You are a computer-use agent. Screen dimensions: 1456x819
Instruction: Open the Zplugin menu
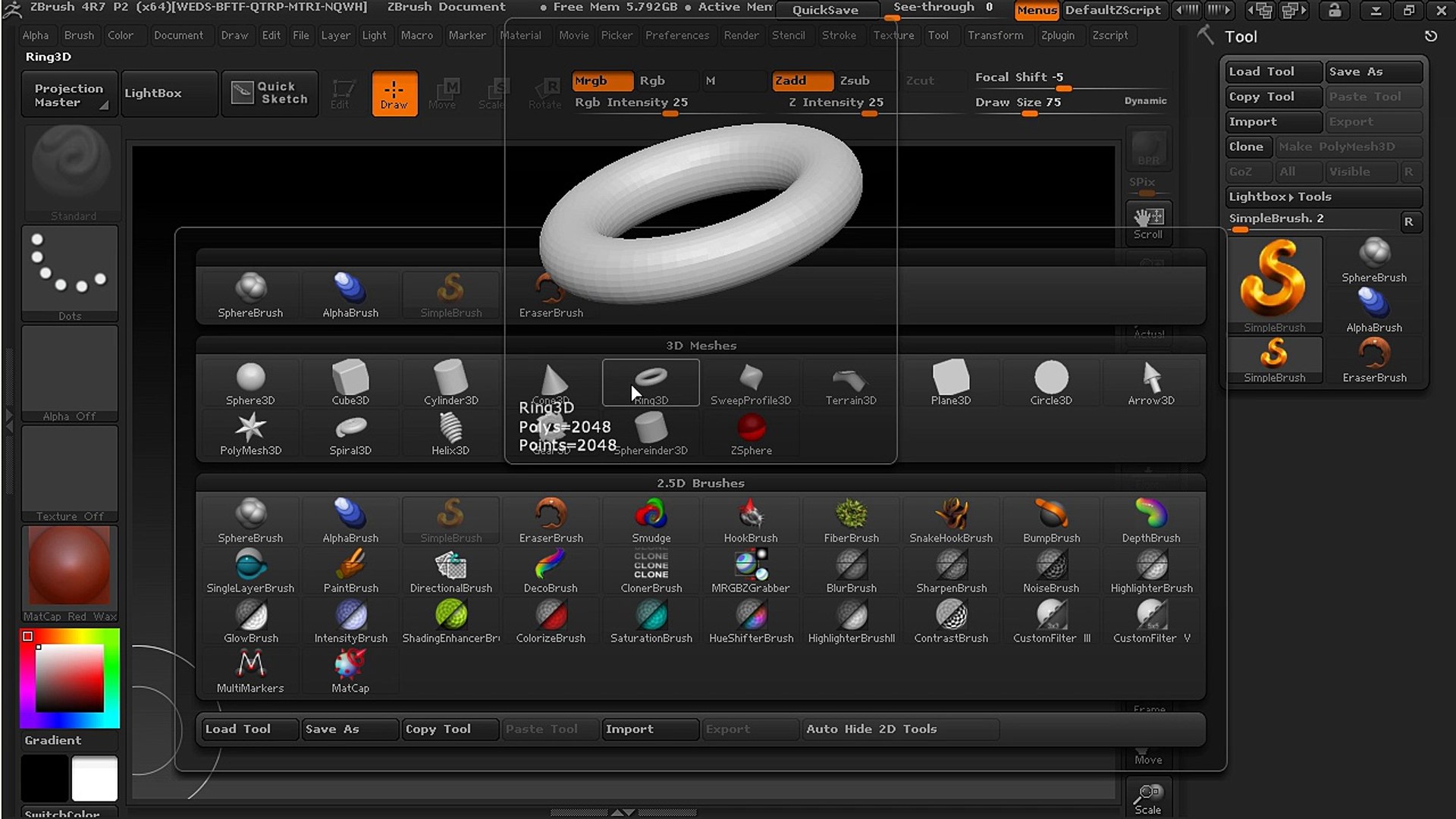click(x=1057, y=35)
